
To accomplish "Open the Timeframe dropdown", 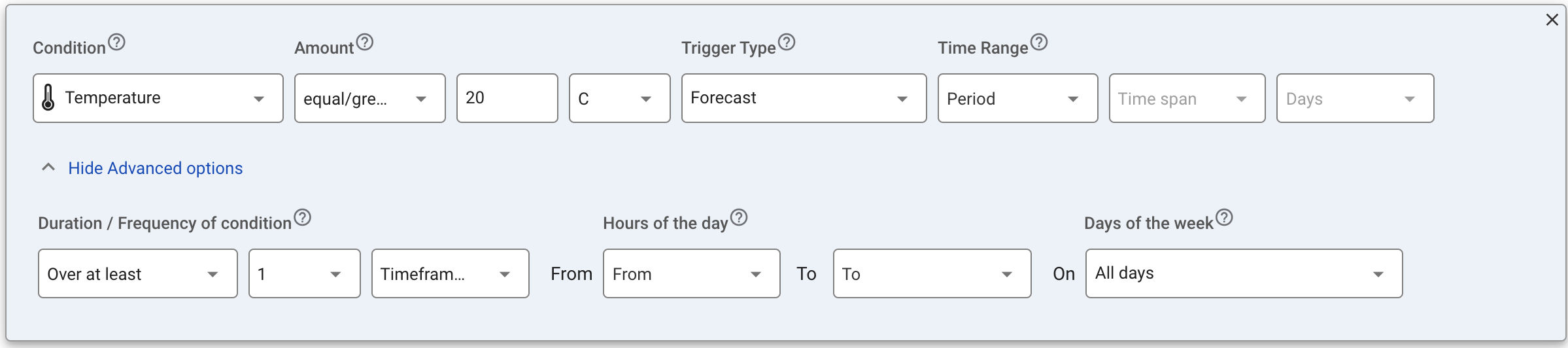I will tap(450, 273).
